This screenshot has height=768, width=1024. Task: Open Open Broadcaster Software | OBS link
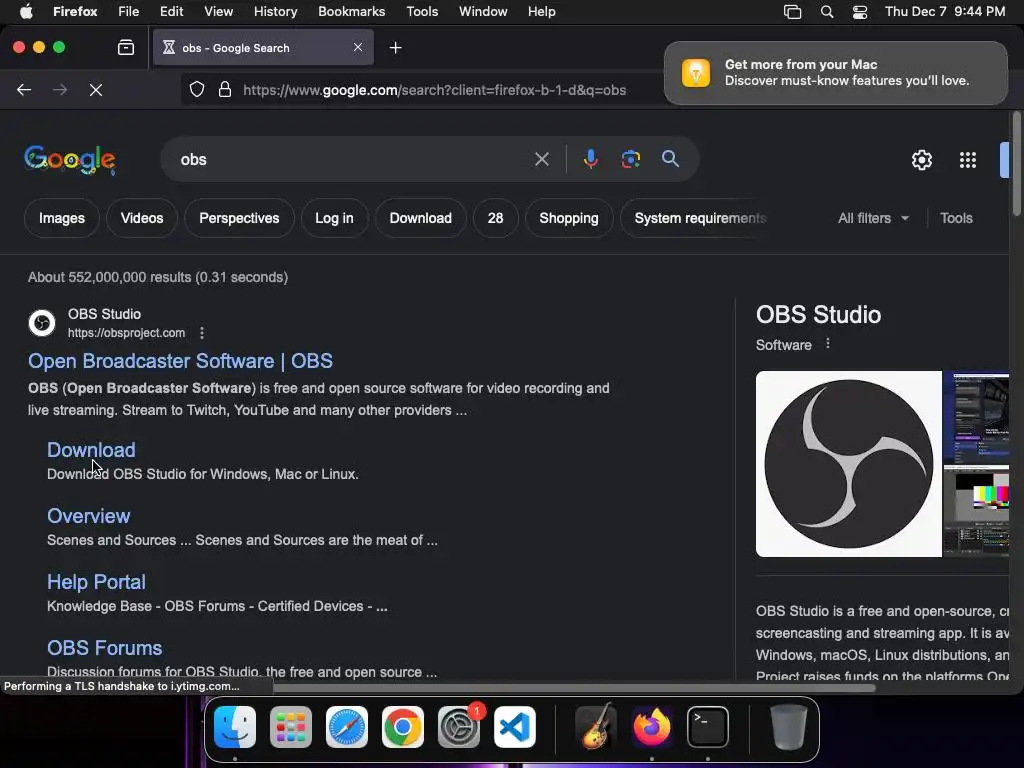point(180,361)
